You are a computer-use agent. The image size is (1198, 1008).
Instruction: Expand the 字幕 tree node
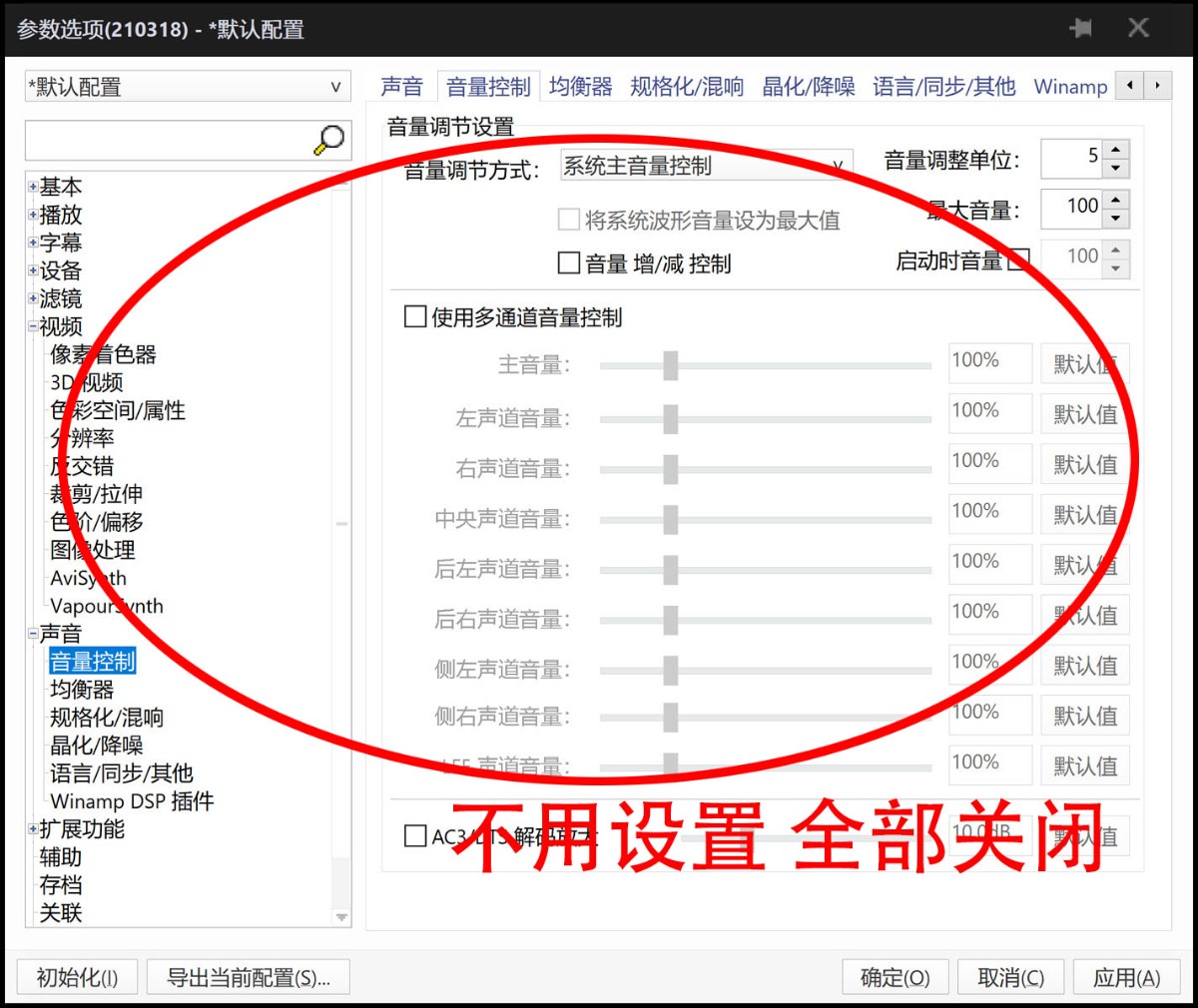(33, 243)
